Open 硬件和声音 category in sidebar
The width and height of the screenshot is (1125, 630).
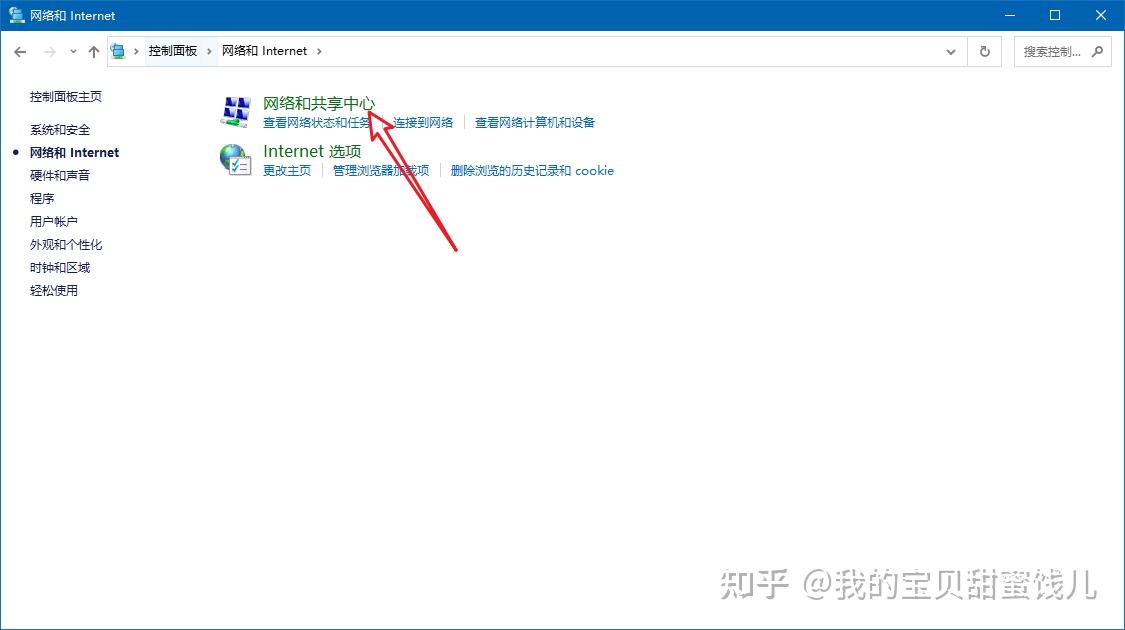point(60,176)
